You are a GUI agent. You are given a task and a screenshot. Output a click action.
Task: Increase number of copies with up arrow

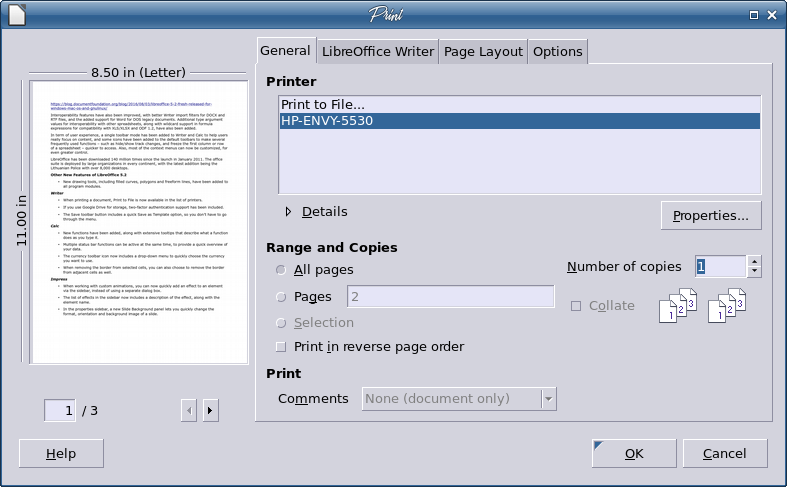tap(754, 261)
